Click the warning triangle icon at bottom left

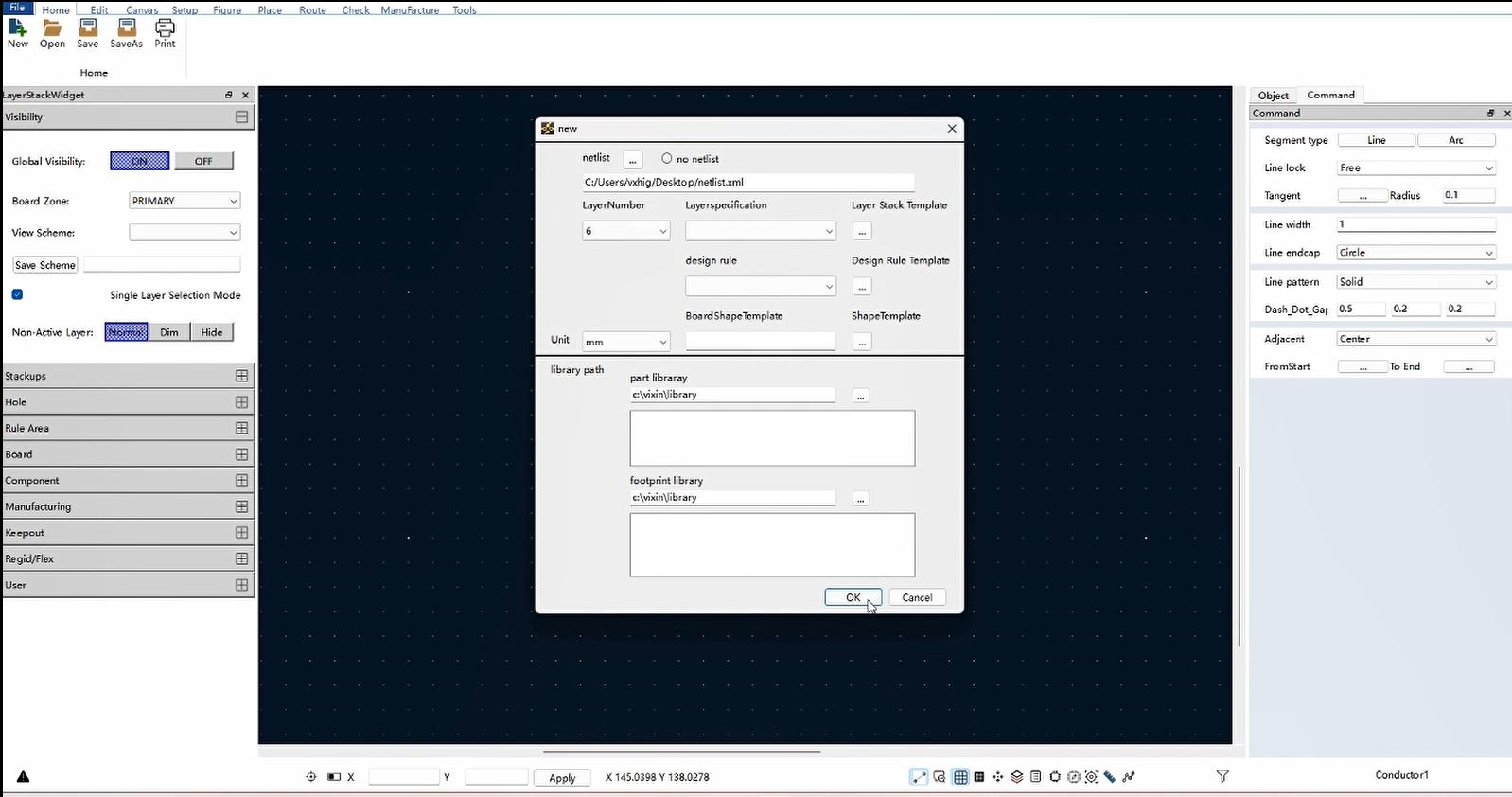coord(24,777)
